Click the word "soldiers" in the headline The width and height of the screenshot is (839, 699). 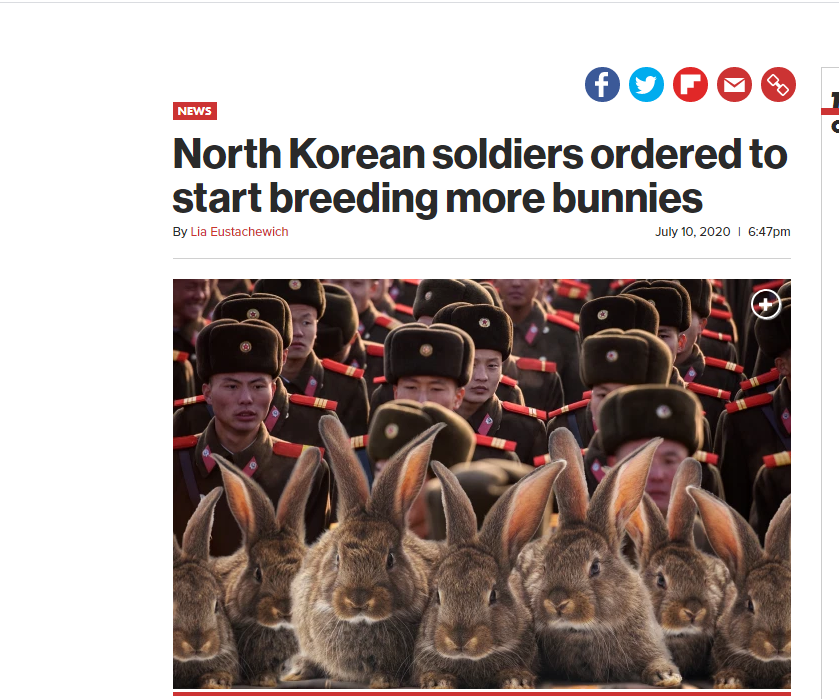click(x=507, y=154)
